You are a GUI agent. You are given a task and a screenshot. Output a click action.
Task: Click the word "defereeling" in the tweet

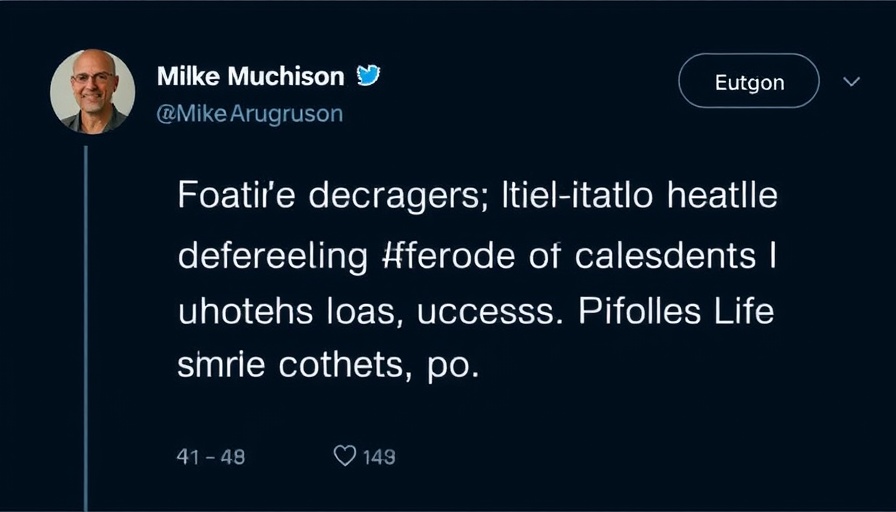coord(273,257)
